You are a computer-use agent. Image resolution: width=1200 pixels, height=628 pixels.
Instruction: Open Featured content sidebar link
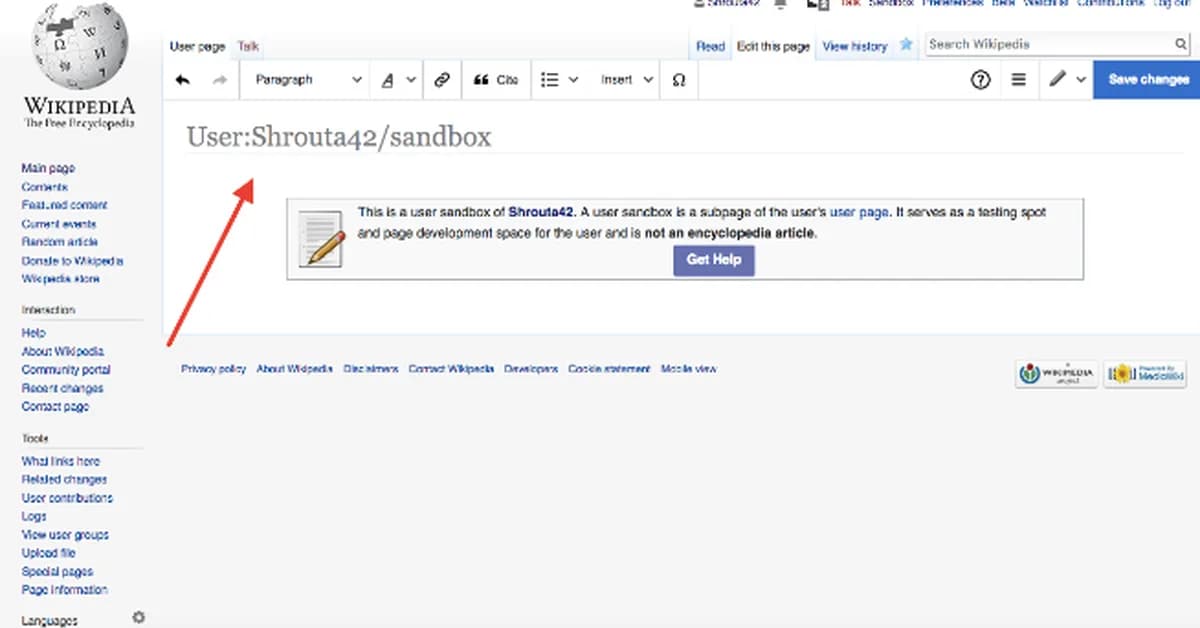[x=64, y=205]
